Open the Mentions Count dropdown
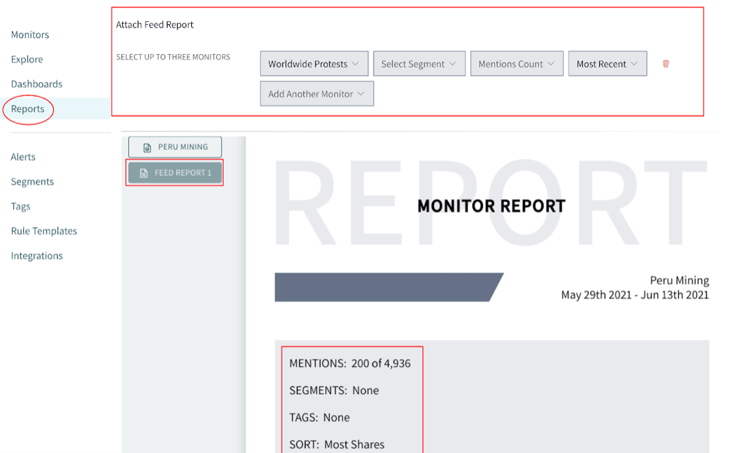The width and height of the screenshot is (731, 453). 517,64
